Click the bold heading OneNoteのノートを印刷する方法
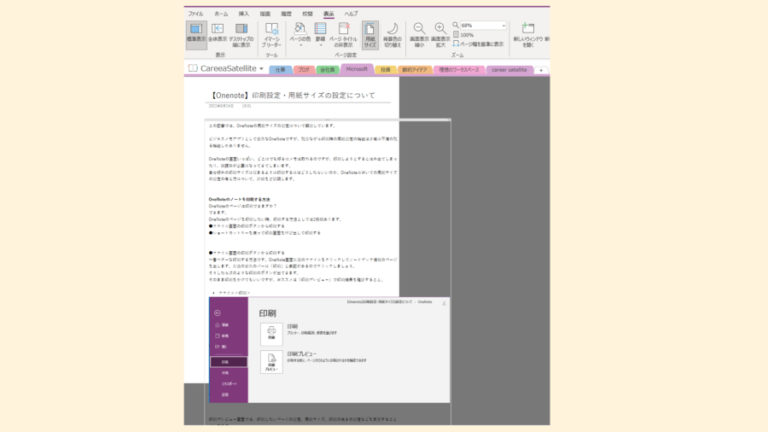 [239, 199]
